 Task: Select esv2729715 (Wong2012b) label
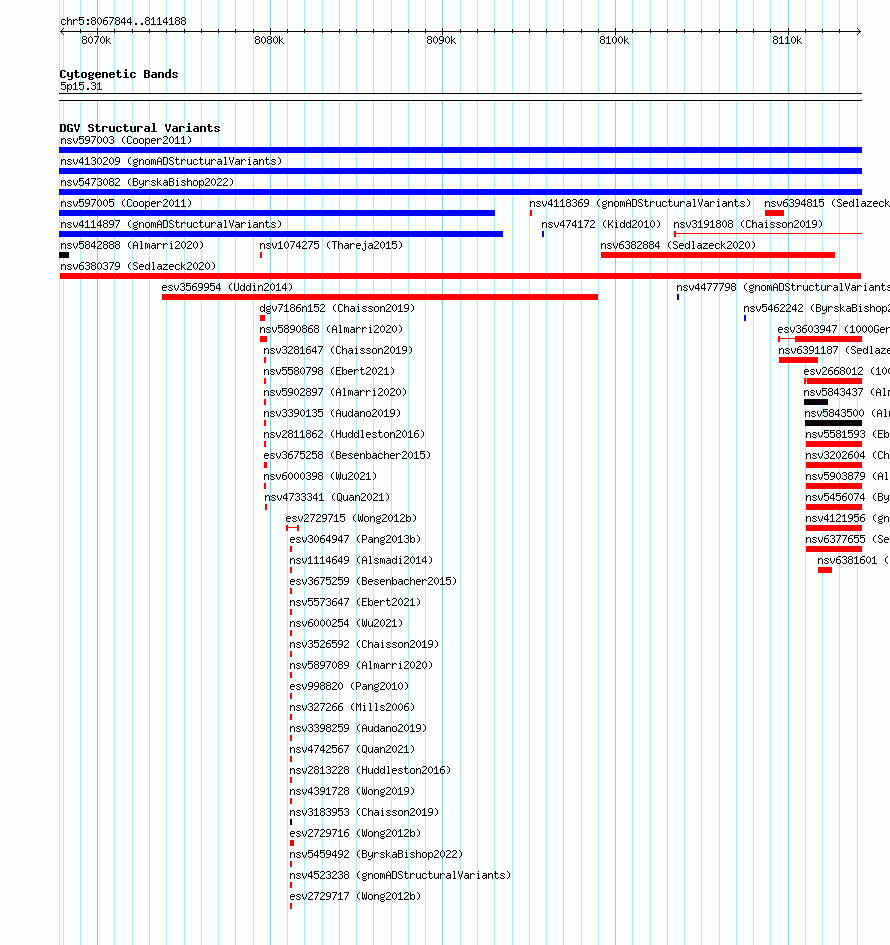[351, 519]
